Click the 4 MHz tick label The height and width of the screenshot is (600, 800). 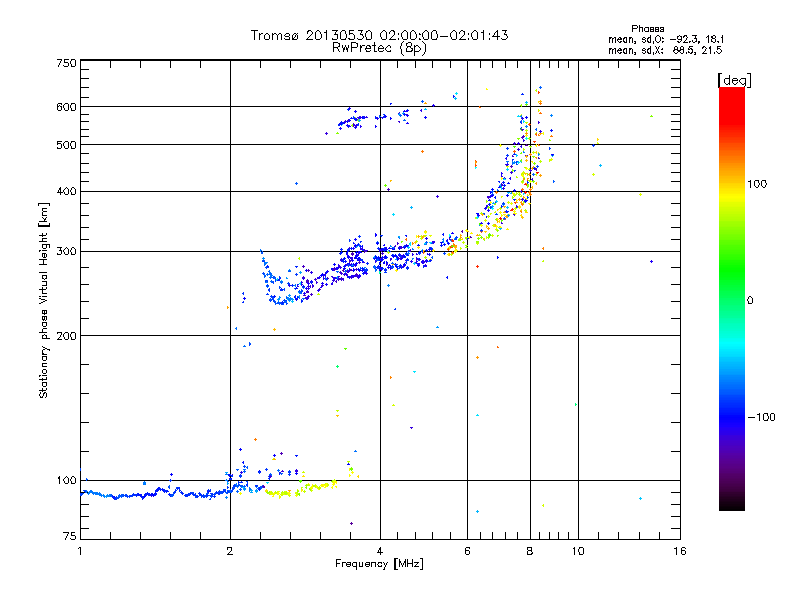380,551
